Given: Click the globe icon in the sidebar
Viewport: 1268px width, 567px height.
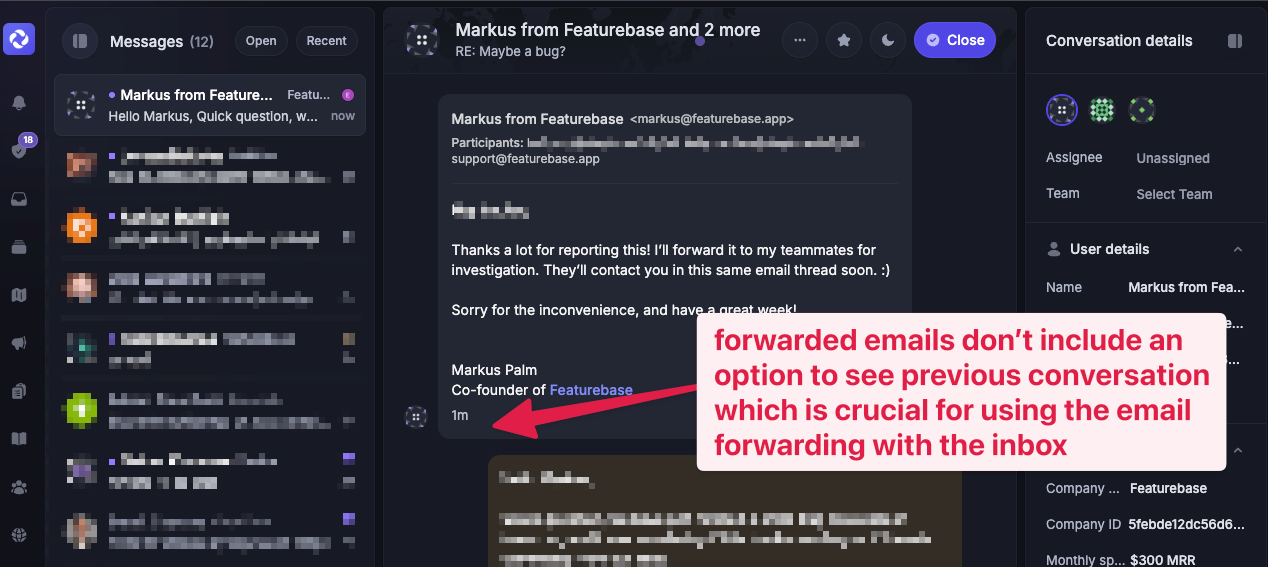Looking at the screenshot, I should pyautogui.click(x=19, y=535).
